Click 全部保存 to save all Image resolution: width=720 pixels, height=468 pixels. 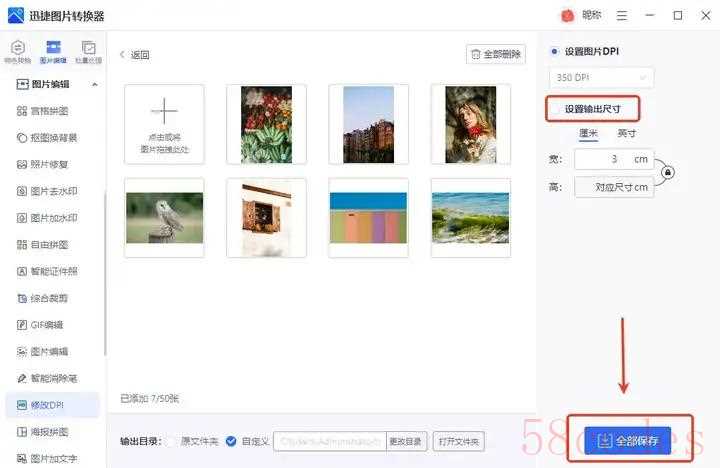pyautogui.click(x=628, y=441)
